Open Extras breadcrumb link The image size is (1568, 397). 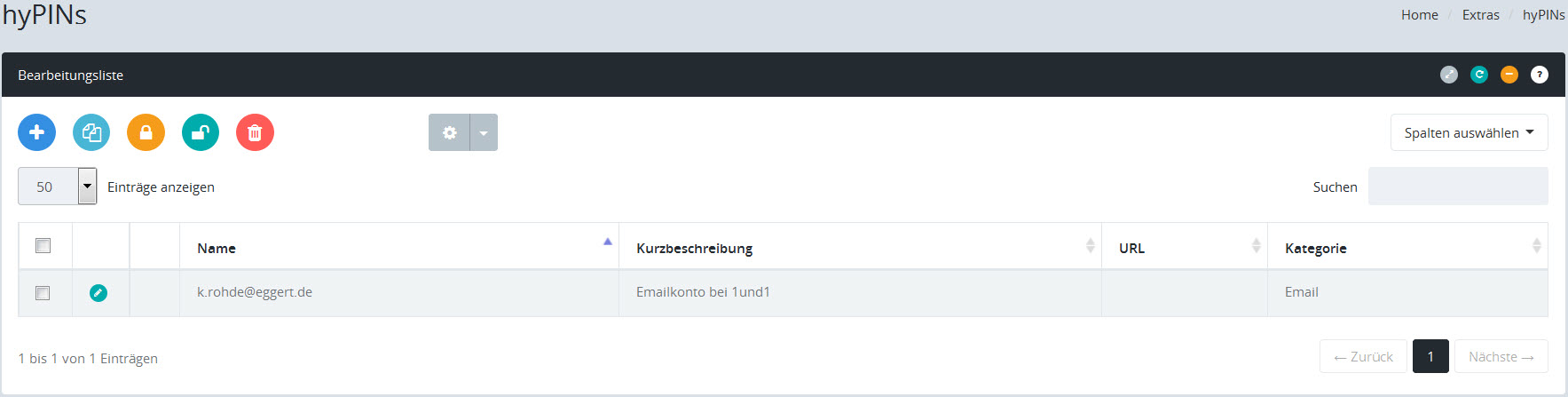pos(1480,15)
